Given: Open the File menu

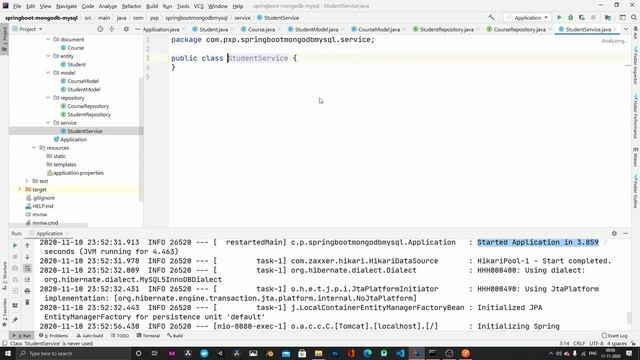Looking at the screenshot, I should 17,6.
